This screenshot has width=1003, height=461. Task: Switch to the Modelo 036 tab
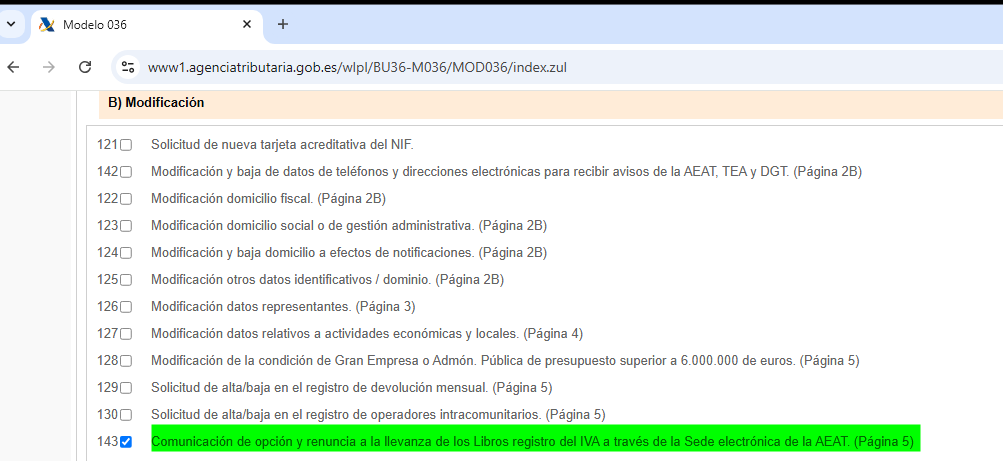(140, 24)
